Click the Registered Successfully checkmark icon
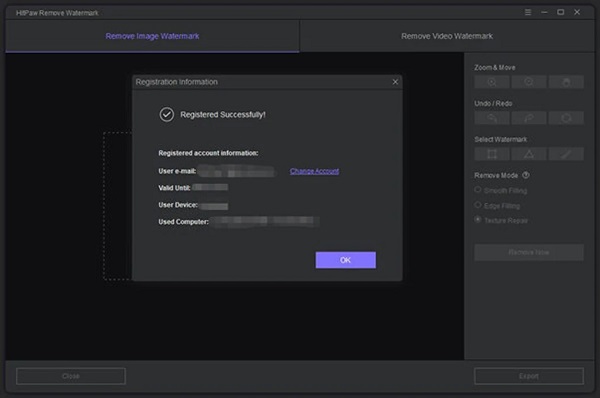This screenshot has height=398, width=600. (x=166, y=114)
